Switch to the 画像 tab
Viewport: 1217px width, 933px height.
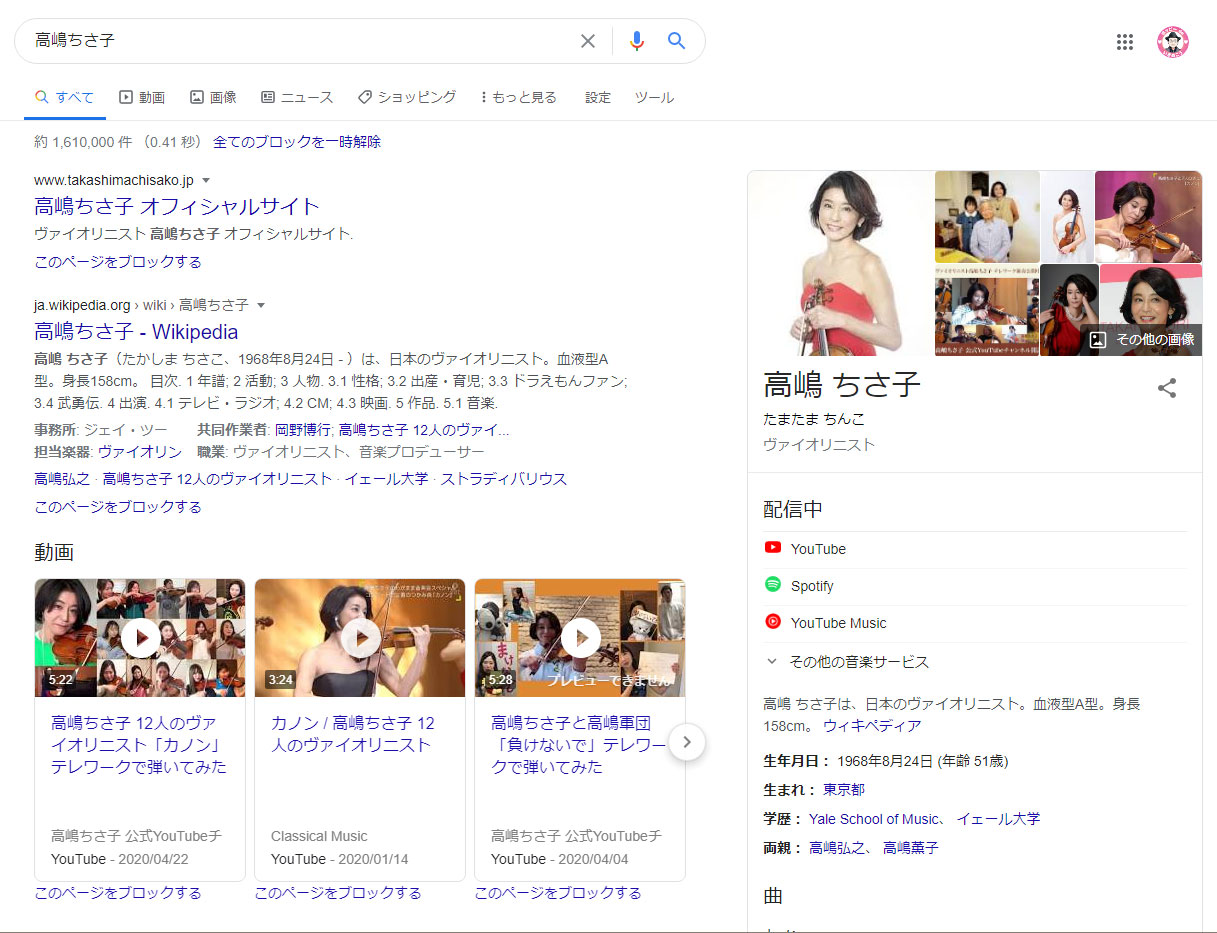[x=213, y=97]
